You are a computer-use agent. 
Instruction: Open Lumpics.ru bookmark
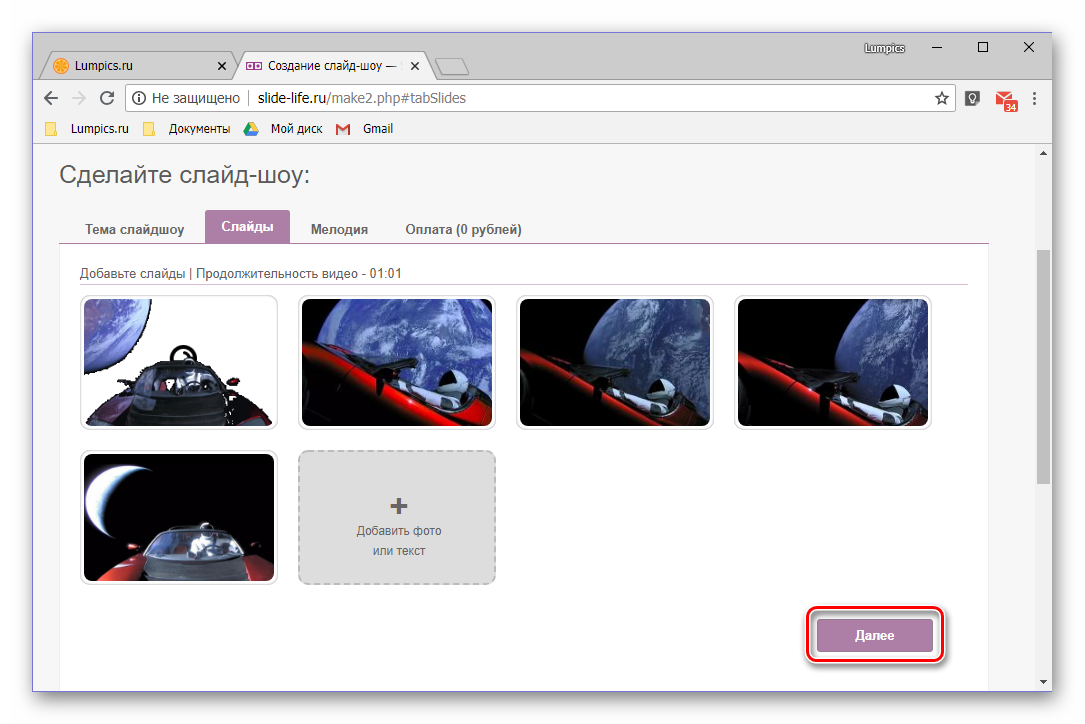pyautogui.click(x=87, y=129)
